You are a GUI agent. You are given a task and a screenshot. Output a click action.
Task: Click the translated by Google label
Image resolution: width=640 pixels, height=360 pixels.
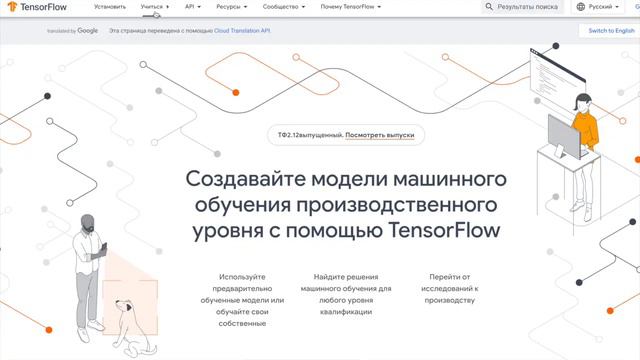click(72, 31)
